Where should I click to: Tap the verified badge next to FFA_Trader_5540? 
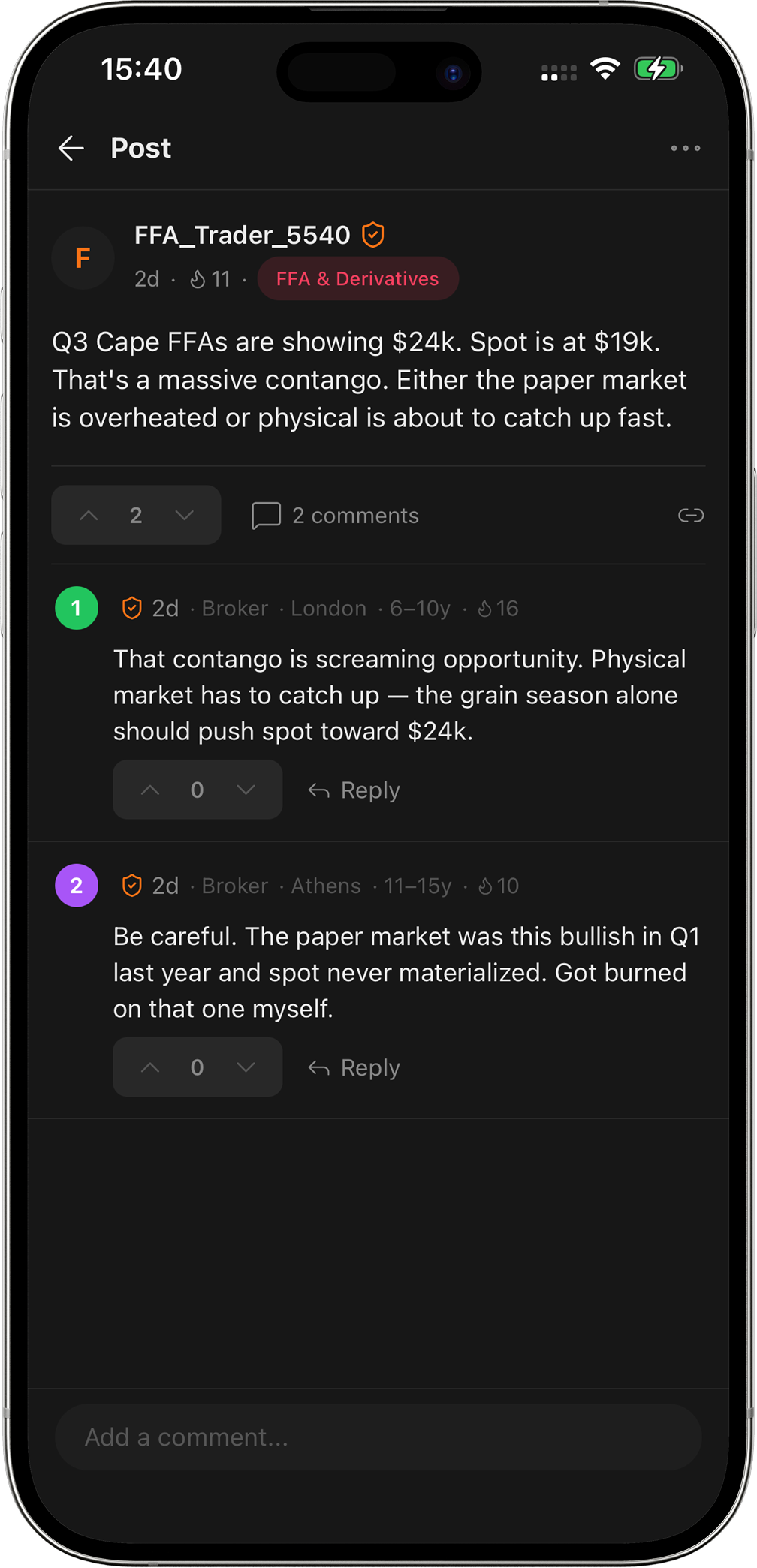[373, 233]
